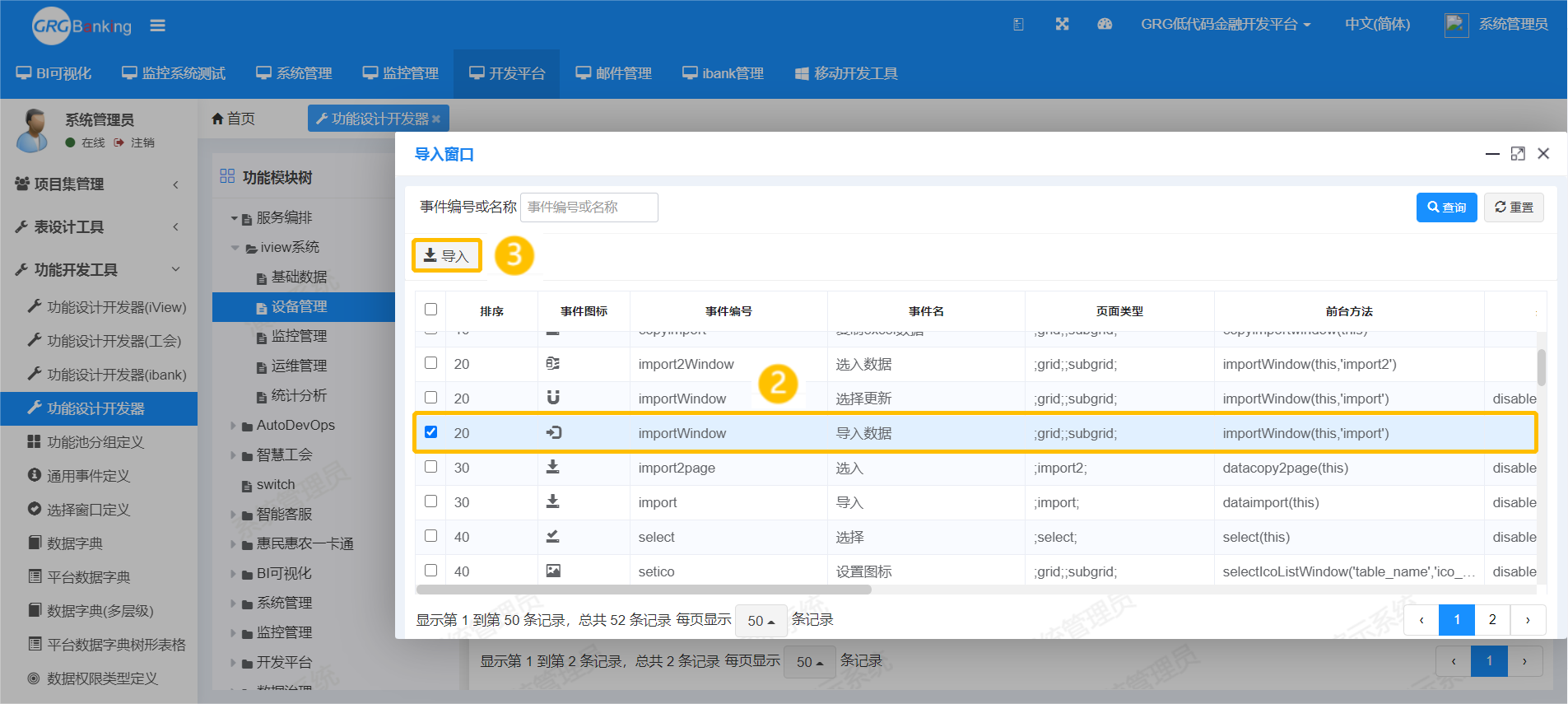This screenshot has height=704, width=1568.
Task: Open the 50 records-per-page dropdown in import window
Action: coord(761,621)
